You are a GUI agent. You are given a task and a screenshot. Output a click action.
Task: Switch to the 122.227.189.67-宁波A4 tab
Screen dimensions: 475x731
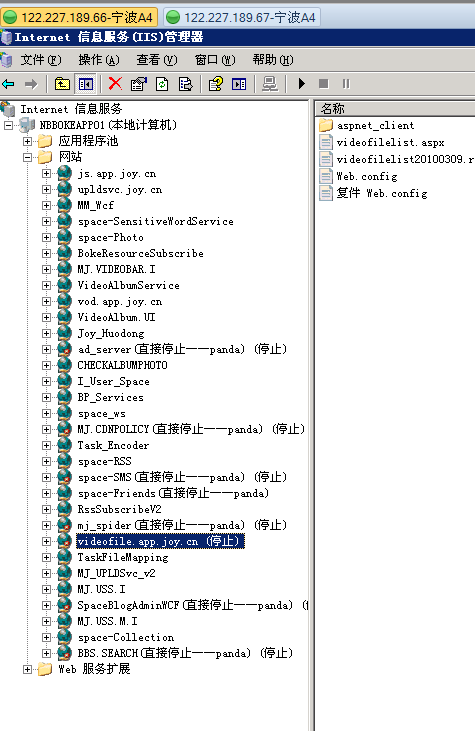click(242, 18)
